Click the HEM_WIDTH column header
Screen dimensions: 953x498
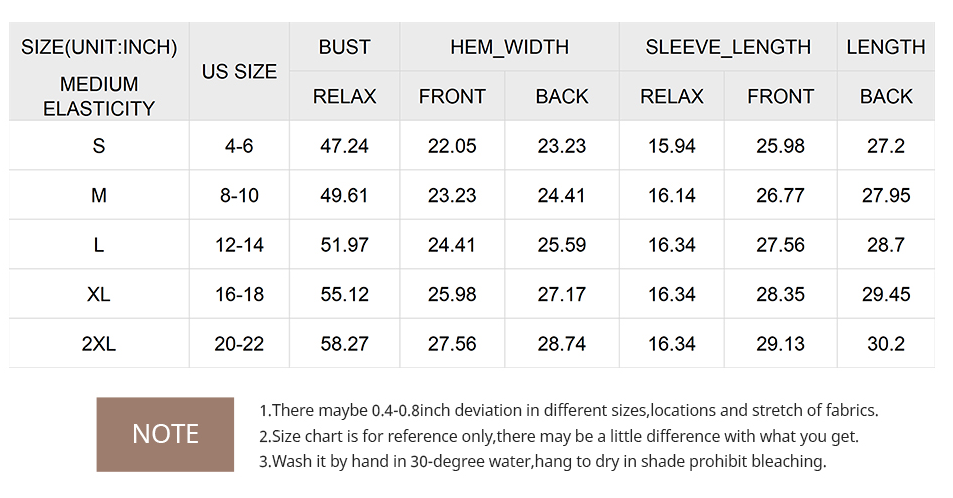[509, 47]
